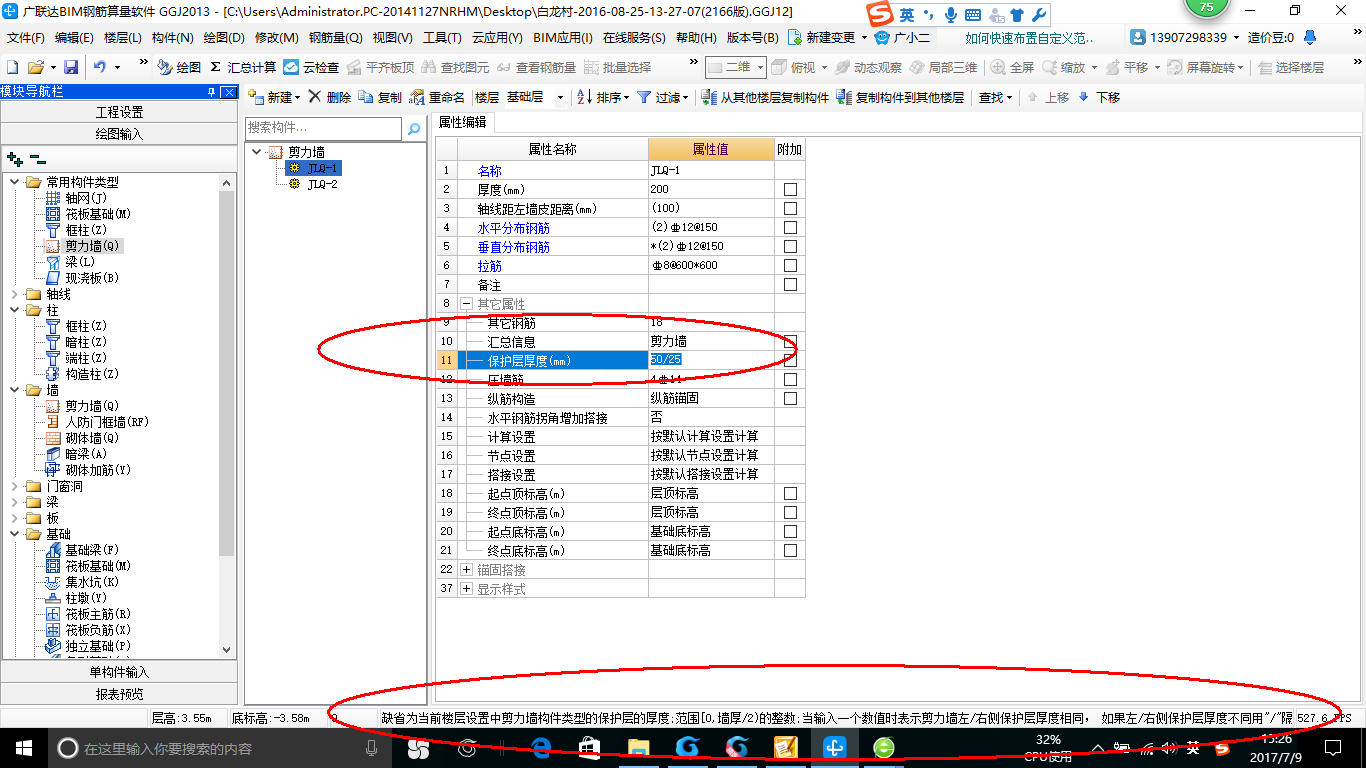Click search magnifier beside 搜索构件 box
Image resolution: width=1366 pixels, height=768 pixels.
(414, 129)
